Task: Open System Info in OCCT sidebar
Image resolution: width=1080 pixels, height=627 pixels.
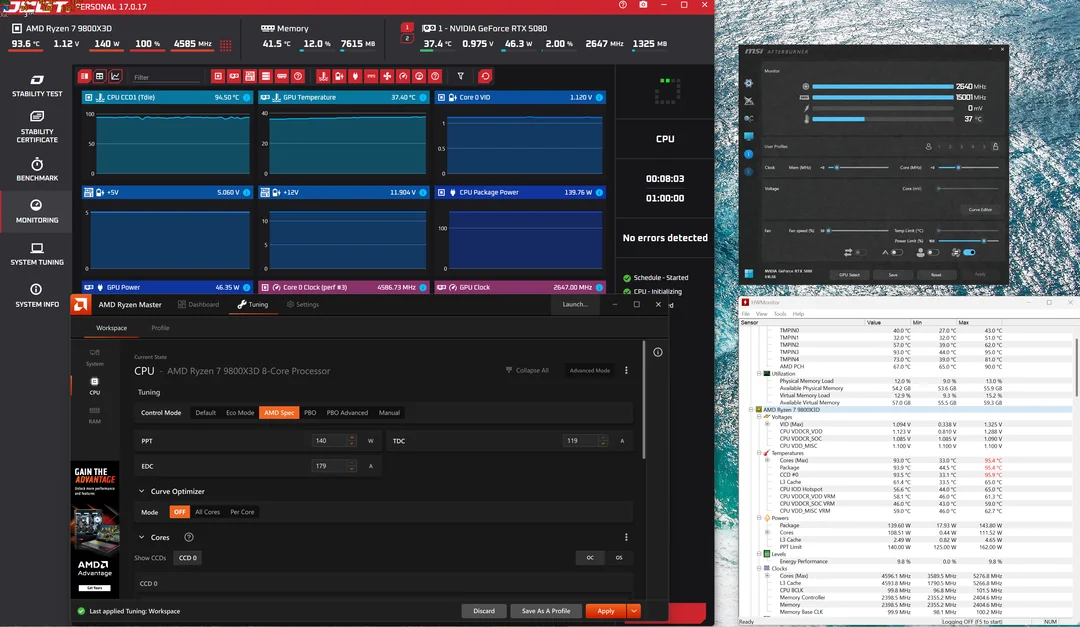Action: [x=37, y=296]
